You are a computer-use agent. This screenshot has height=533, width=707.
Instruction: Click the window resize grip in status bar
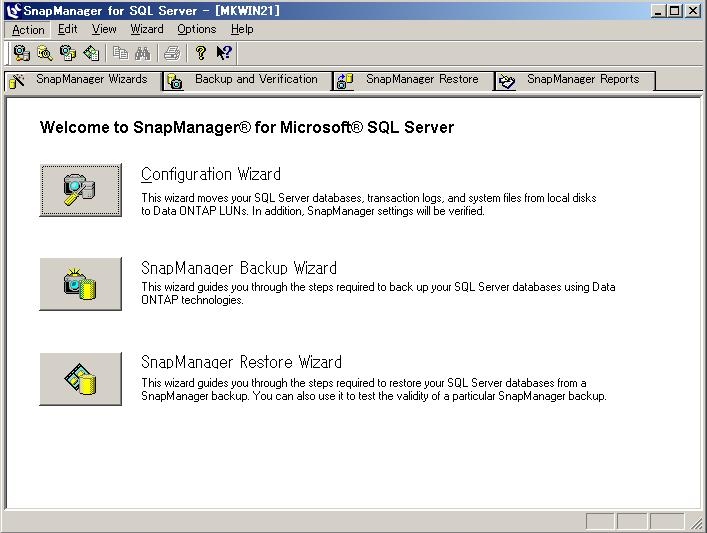pyautogui.click(x=696, y=523)
